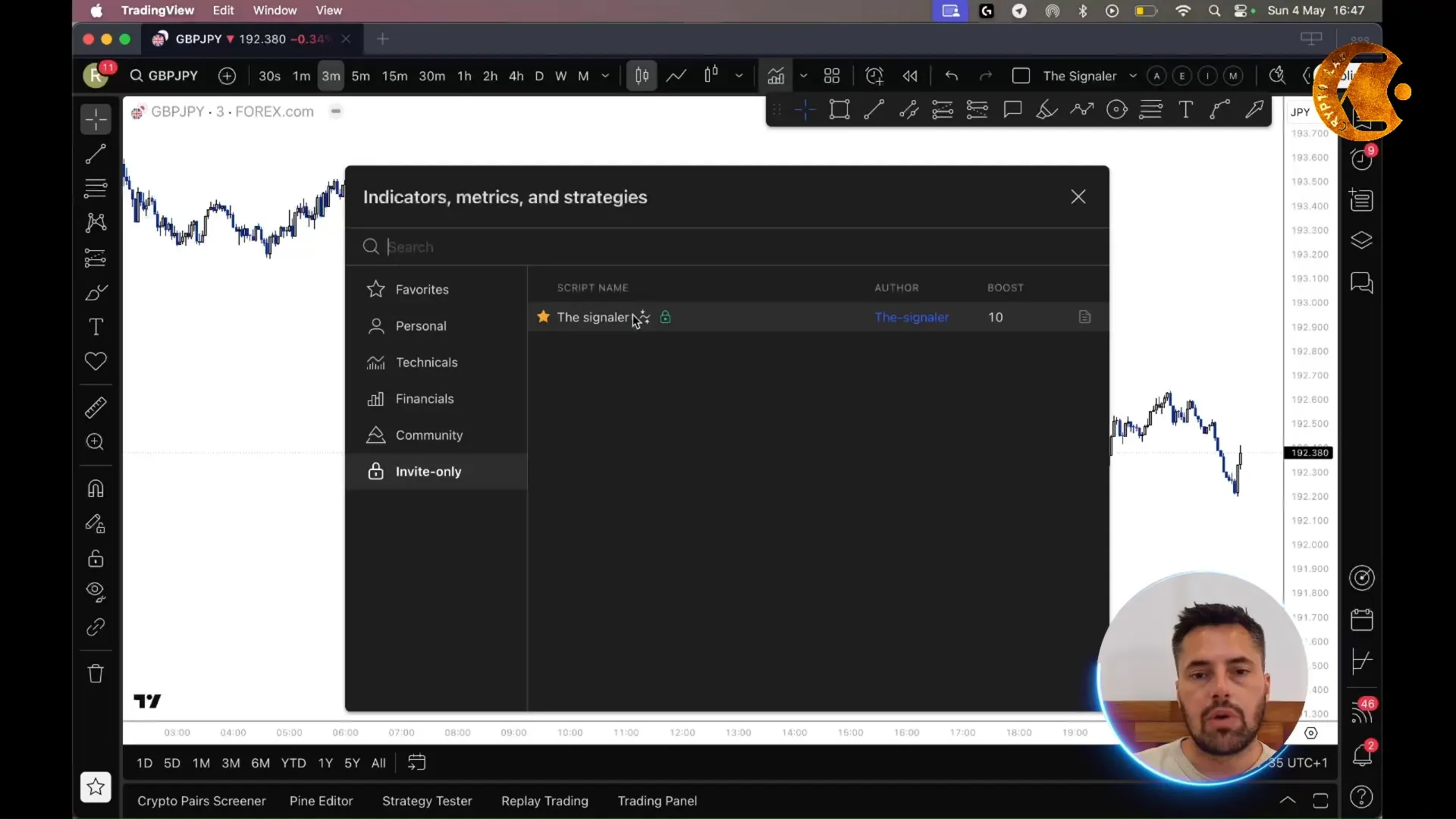Hide all drawings with the eye icon
1456x819 pixels.
pos(96,592)
